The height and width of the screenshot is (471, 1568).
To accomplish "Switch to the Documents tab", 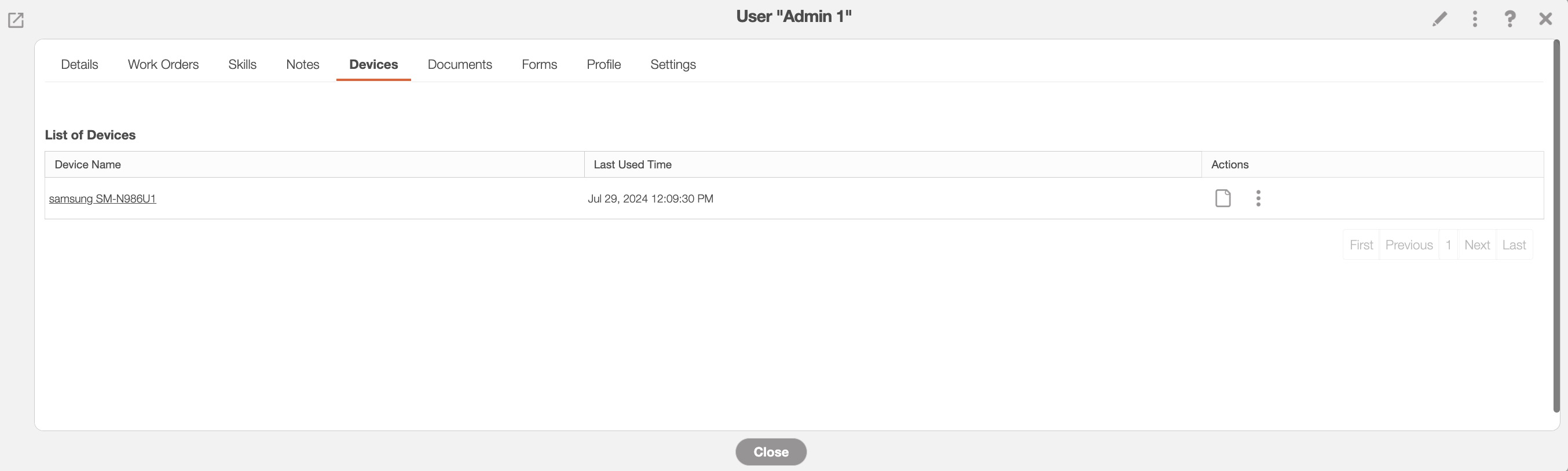I will point(460,64).
